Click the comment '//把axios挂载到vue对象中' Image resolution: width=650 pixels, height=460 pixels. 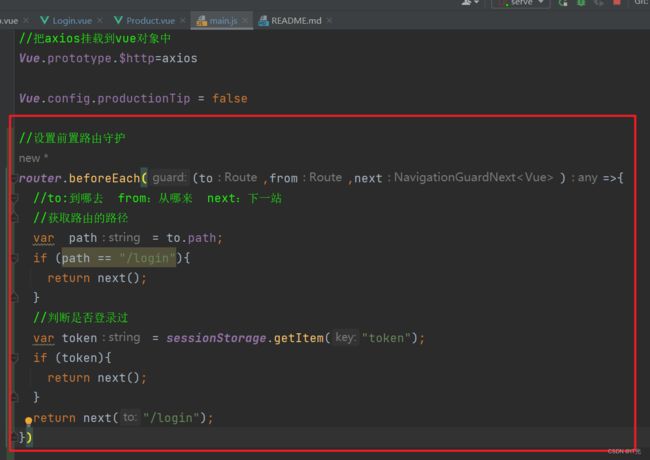click(95, 39)
